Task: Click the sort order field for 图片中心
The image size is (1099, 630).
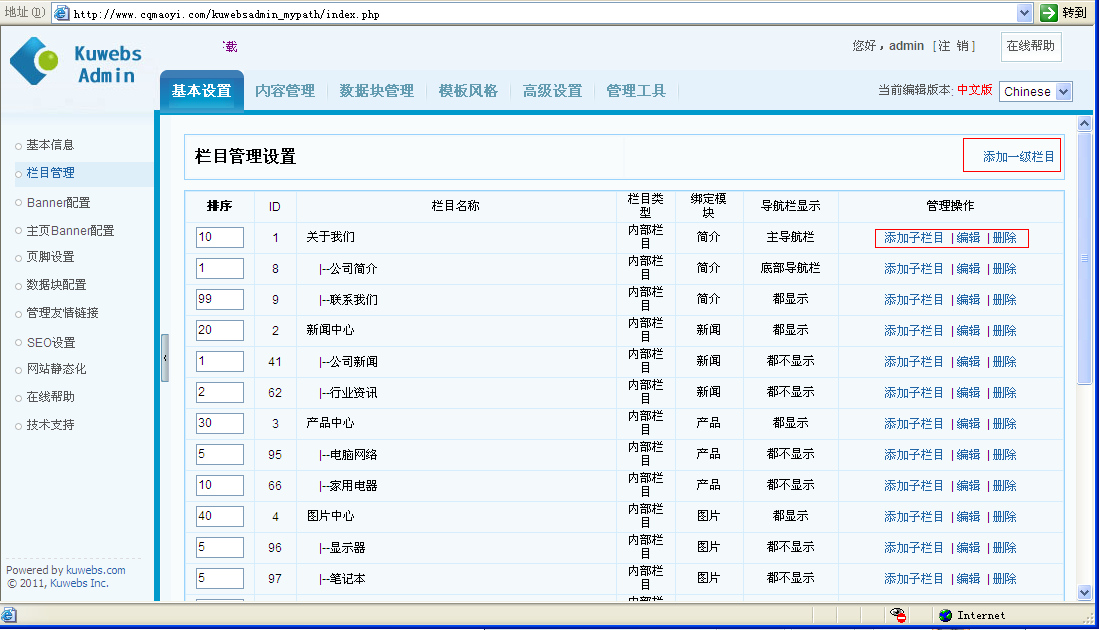Action: 219,516
